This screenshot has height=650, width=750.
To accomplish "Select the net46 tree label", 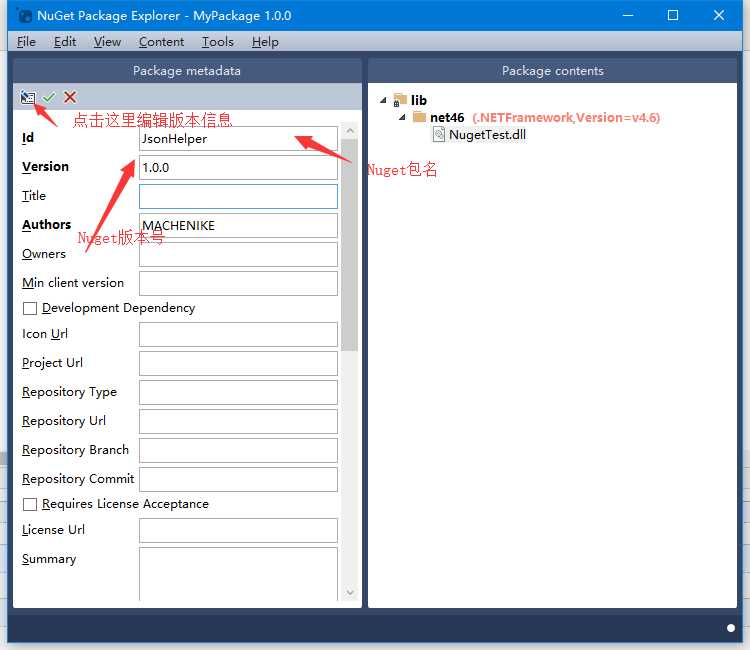I will pyautogui.click(x=447, y=117).
